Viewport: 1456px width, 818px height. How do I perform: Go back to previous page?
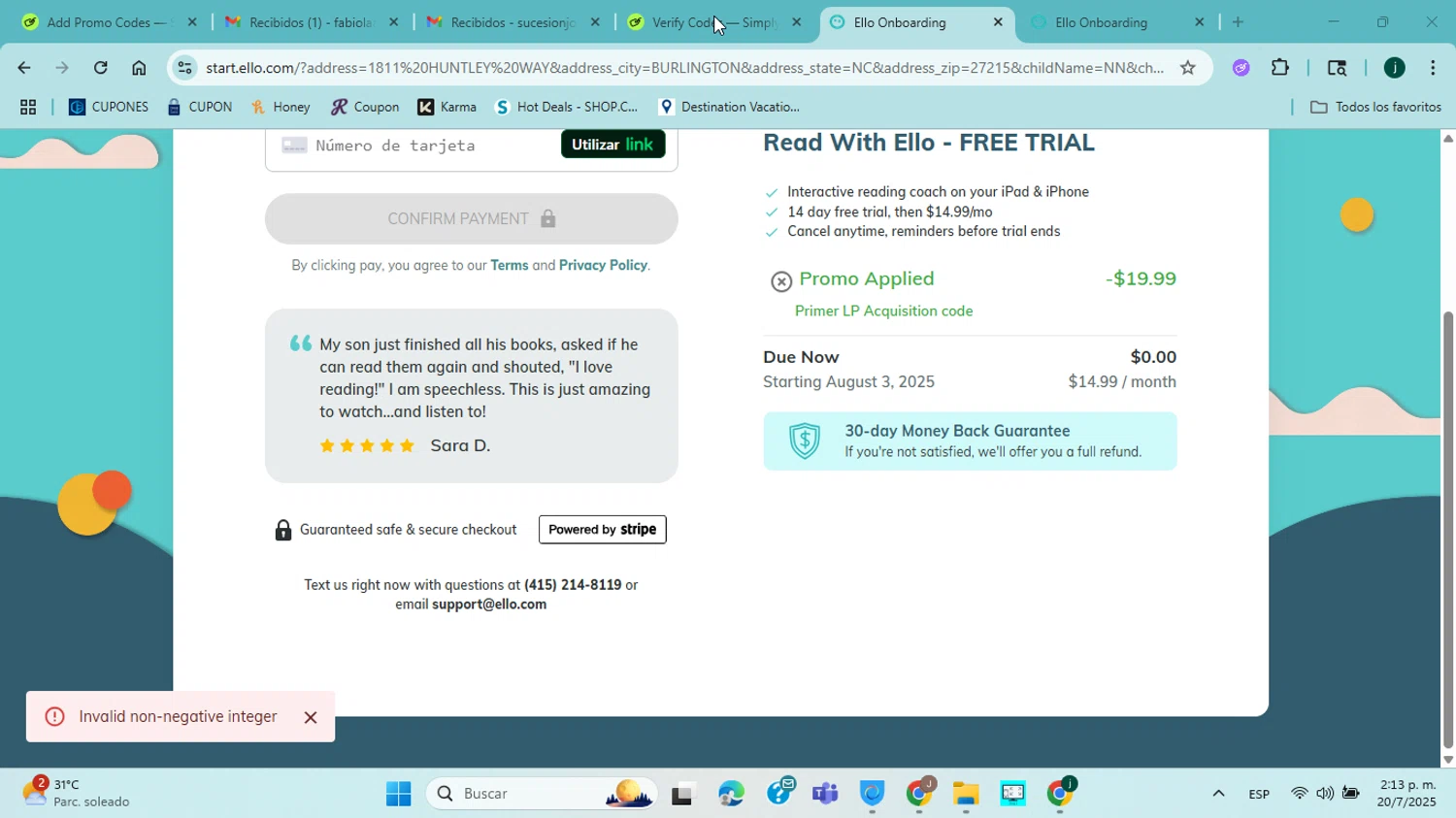[x=23, y=68]
